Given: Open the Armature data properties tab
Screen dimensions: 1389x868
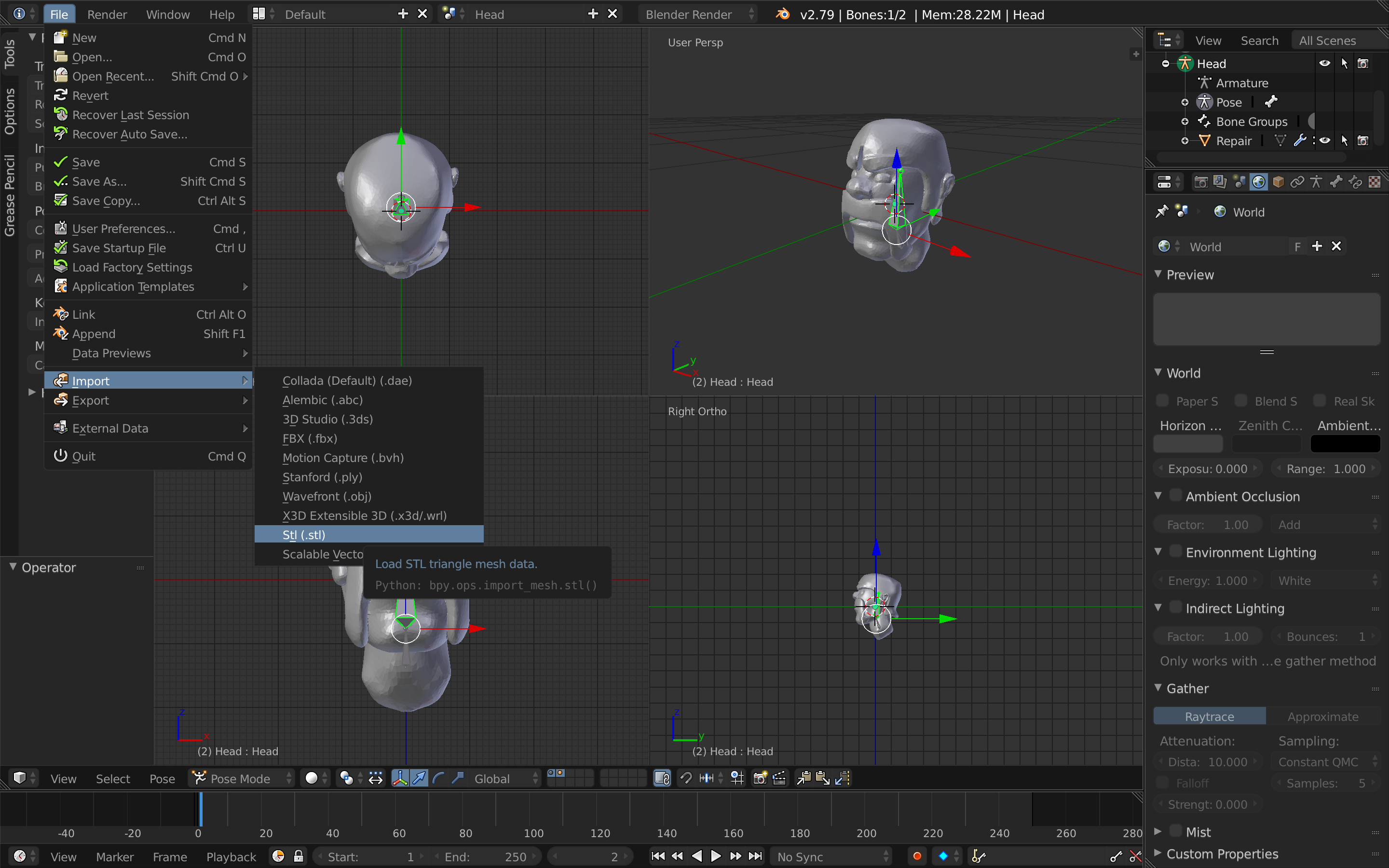Looking at the screenshot, I should click(1317, 183).
